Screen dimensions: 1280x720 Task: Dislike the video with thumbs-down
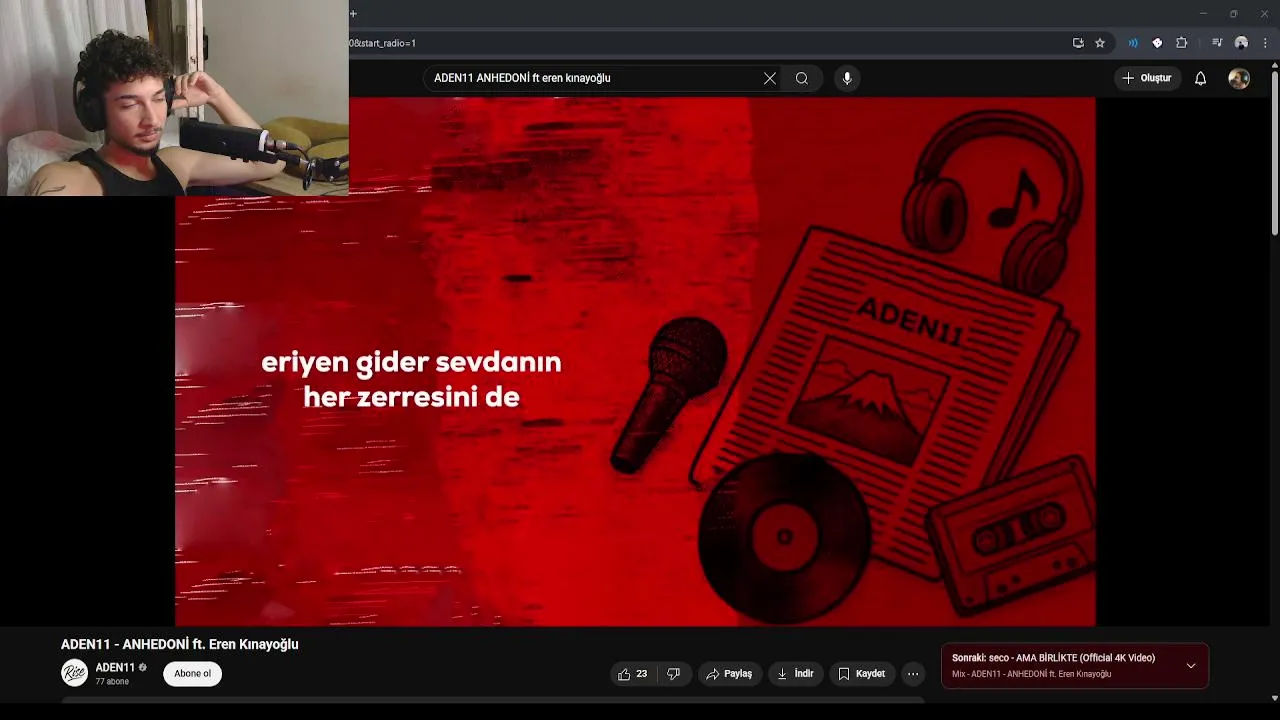click(x=674, y=674)
